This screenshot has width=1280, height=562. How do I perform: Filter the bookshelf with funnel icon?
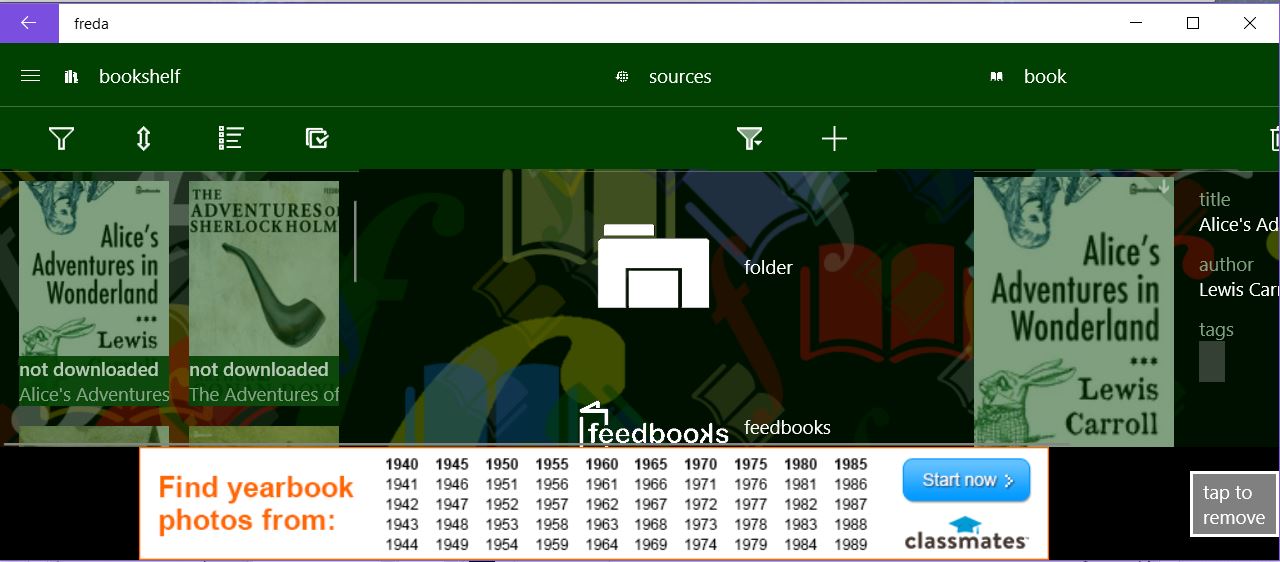point(62,138)
